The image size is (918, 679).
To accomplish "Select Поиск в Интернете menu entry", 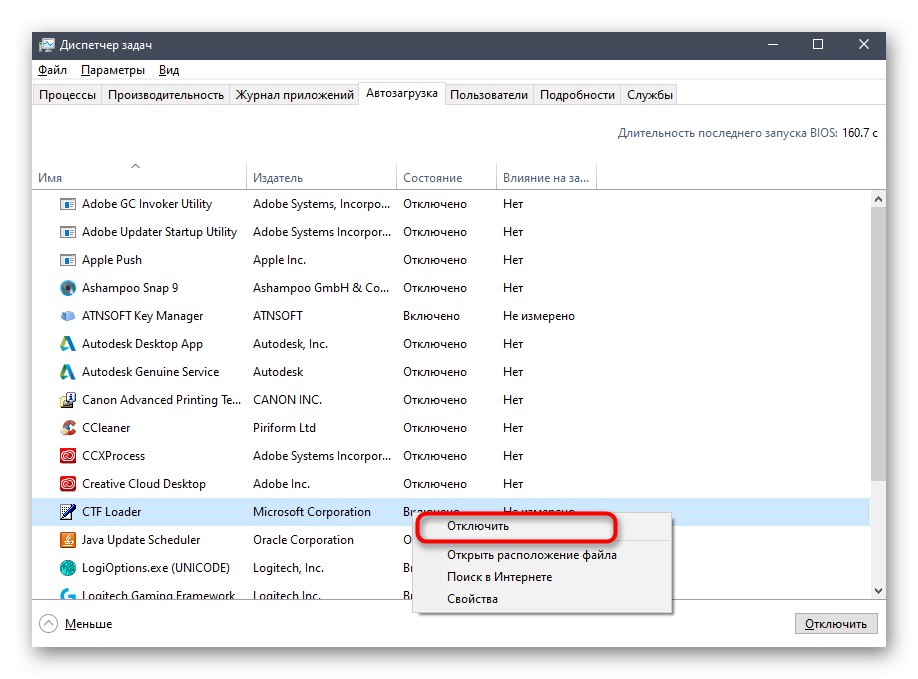I will [x=499, y=577].
